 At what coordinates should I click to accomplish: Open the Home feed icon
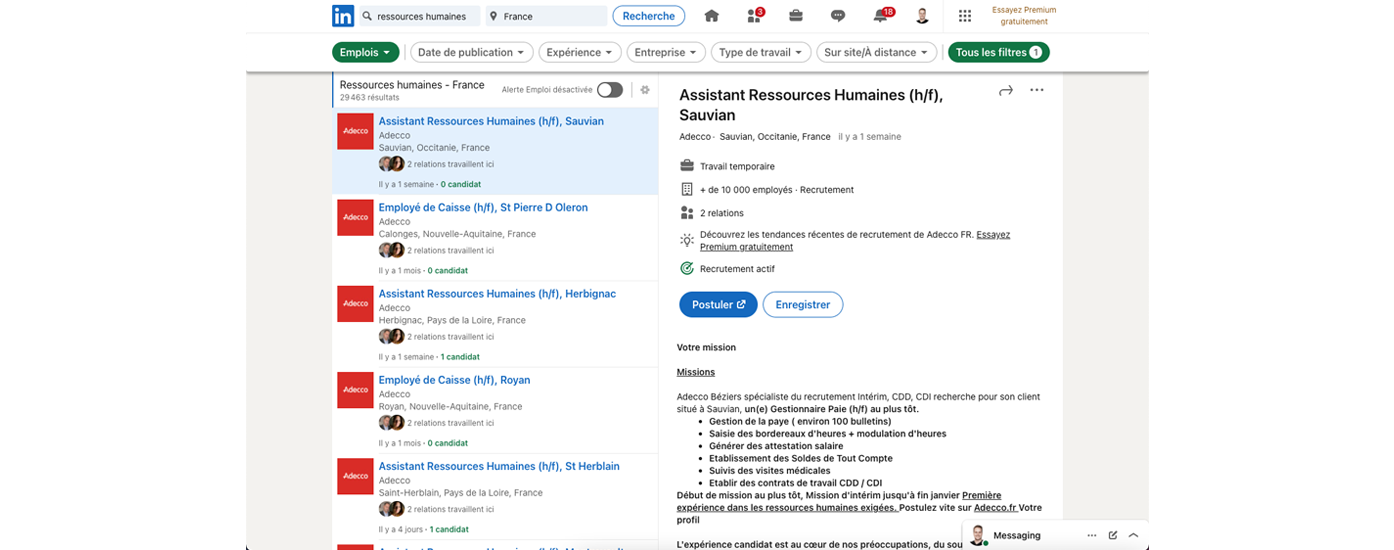point(712,16)
